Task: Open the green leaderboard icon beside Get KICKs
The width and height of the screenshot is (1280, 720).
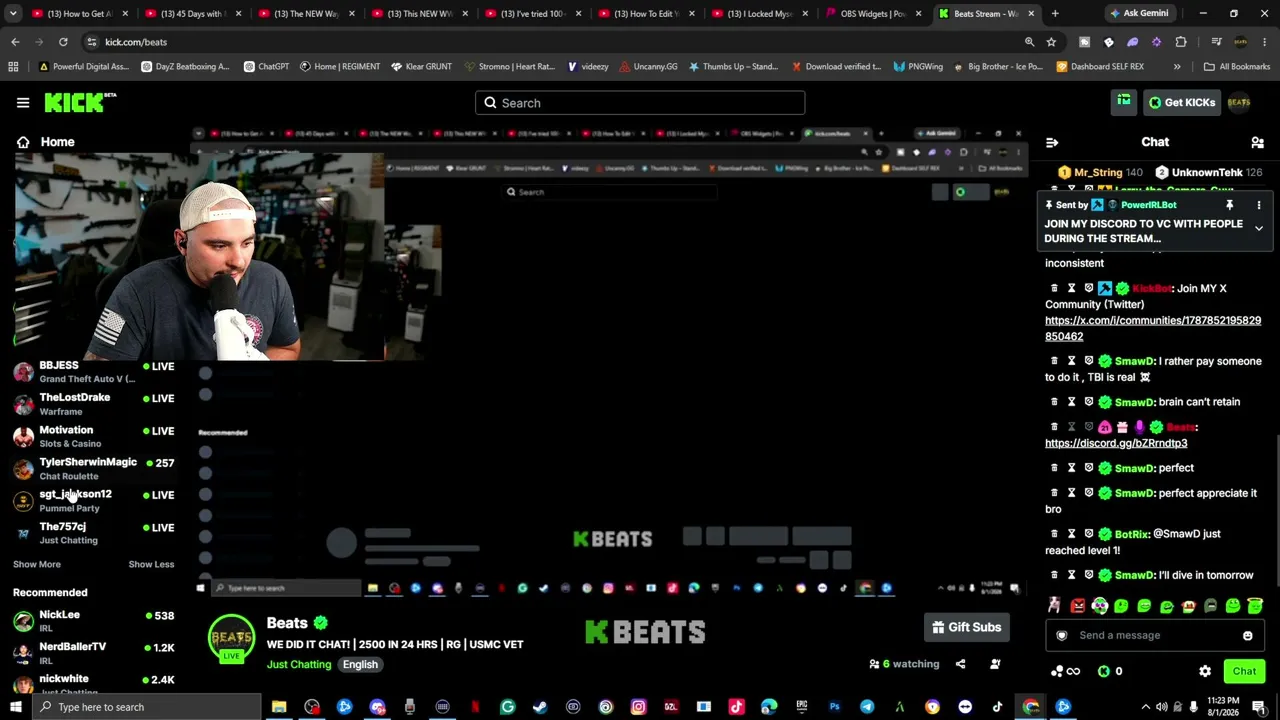Action: tap(1124, 102)
